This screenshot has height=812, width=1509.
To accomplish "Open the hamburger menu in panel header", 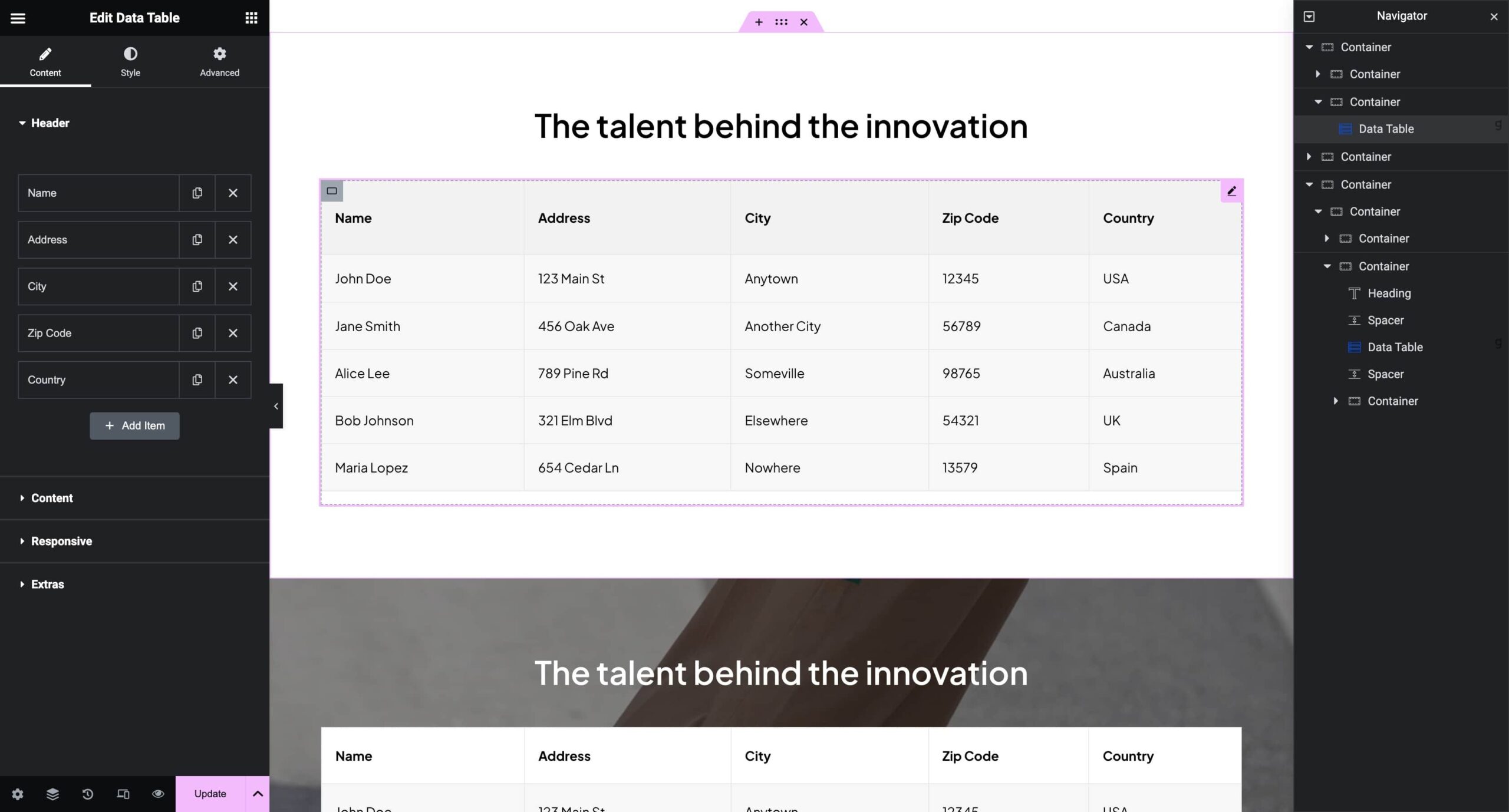I will [18, 18].
